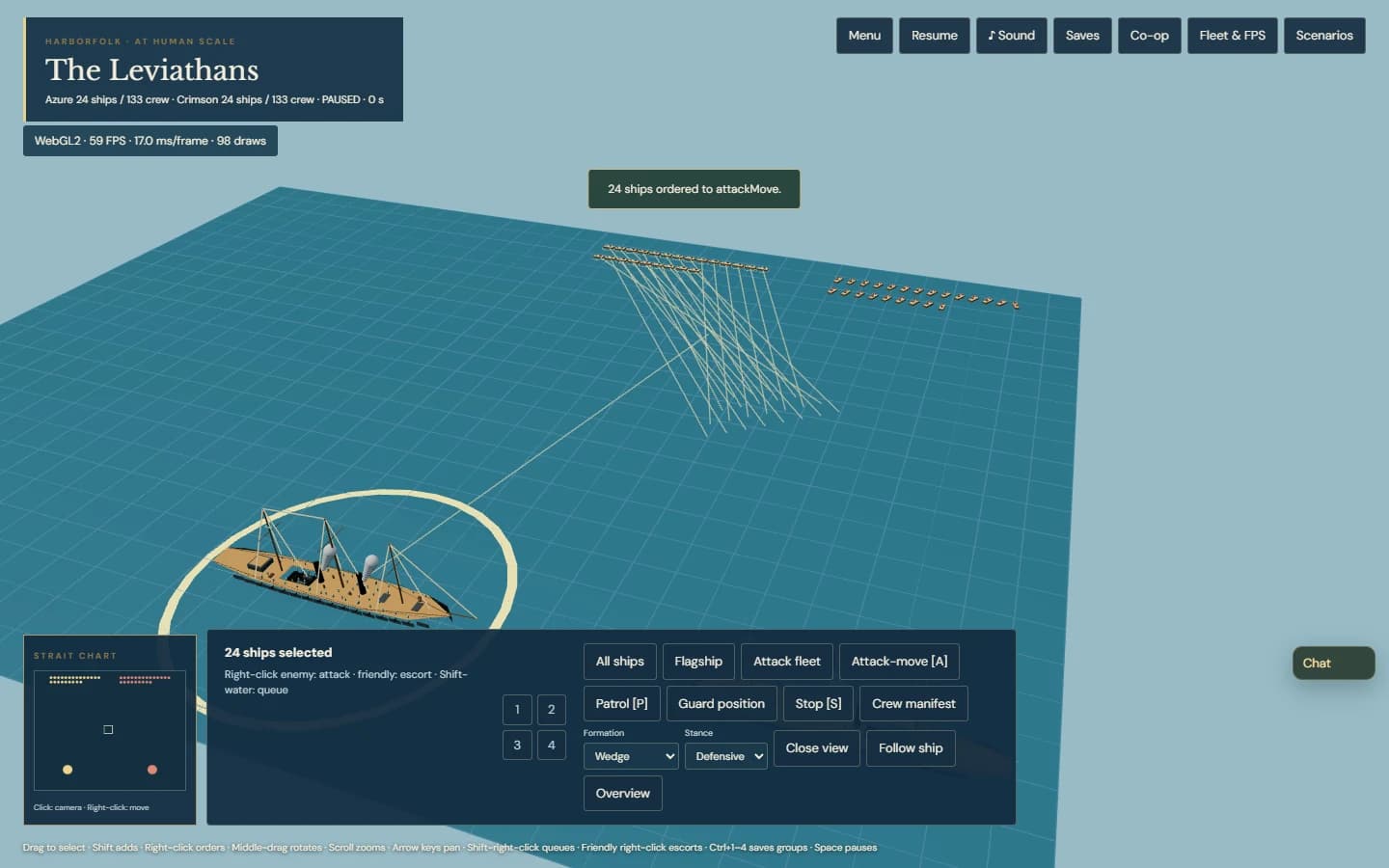Expand the Stance dropdown showing Defensive
Image resolution: width=1389 pixels, height=868 pixels.
tap(726, 756)
